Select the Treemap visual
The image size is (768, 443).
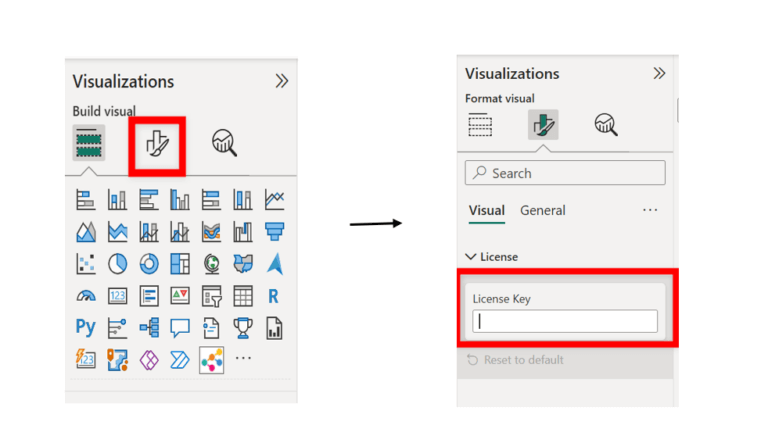[180, 264]
